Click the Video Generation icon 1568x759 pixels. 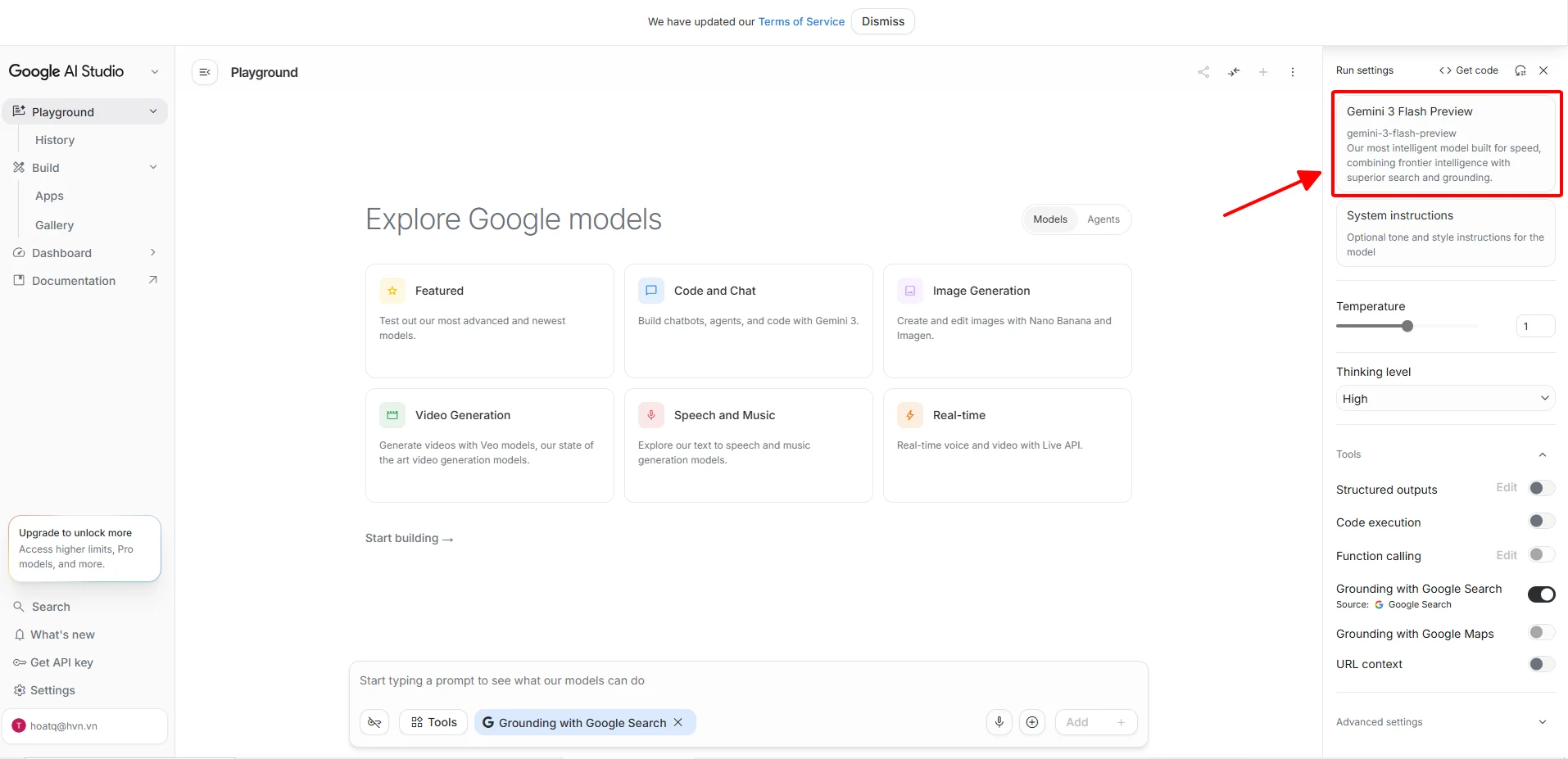point(392,415)
